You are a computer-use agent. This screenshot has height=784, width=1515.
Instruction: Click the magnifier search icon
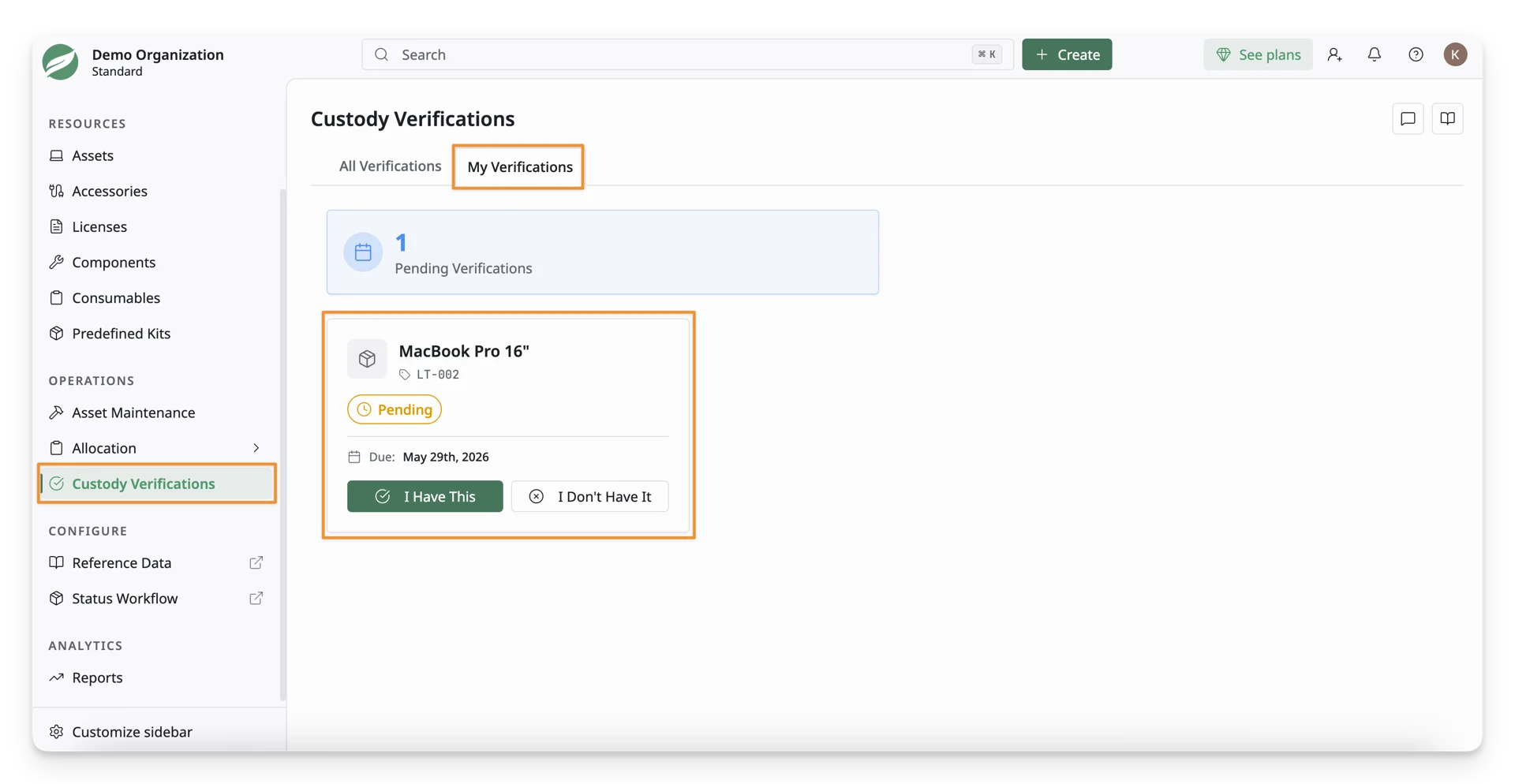382,54
